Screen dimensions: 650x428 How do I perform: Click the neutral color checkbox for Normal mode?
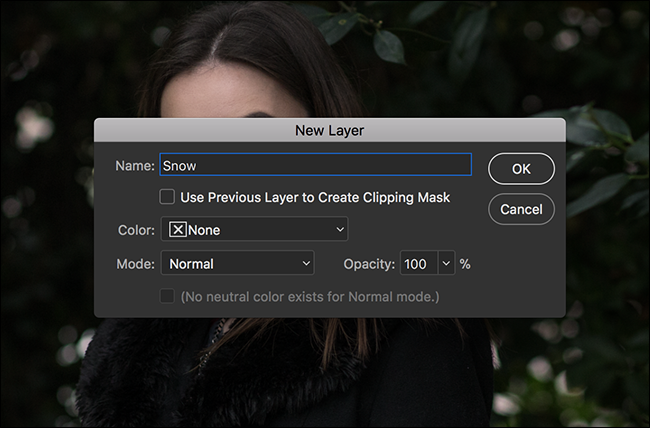pos(167,296)
